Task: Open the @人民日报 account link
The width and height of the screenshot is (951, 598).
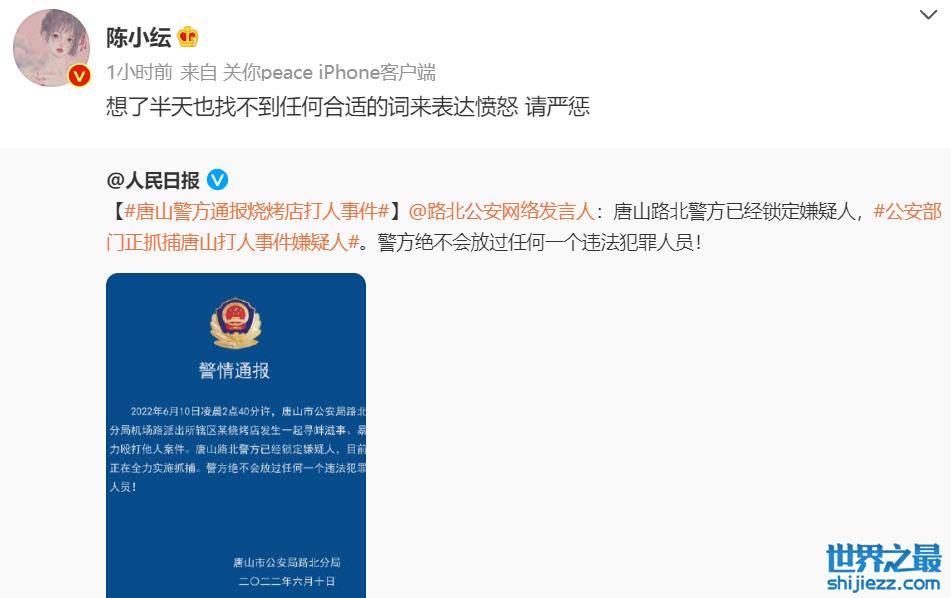Action: [153, 180]
